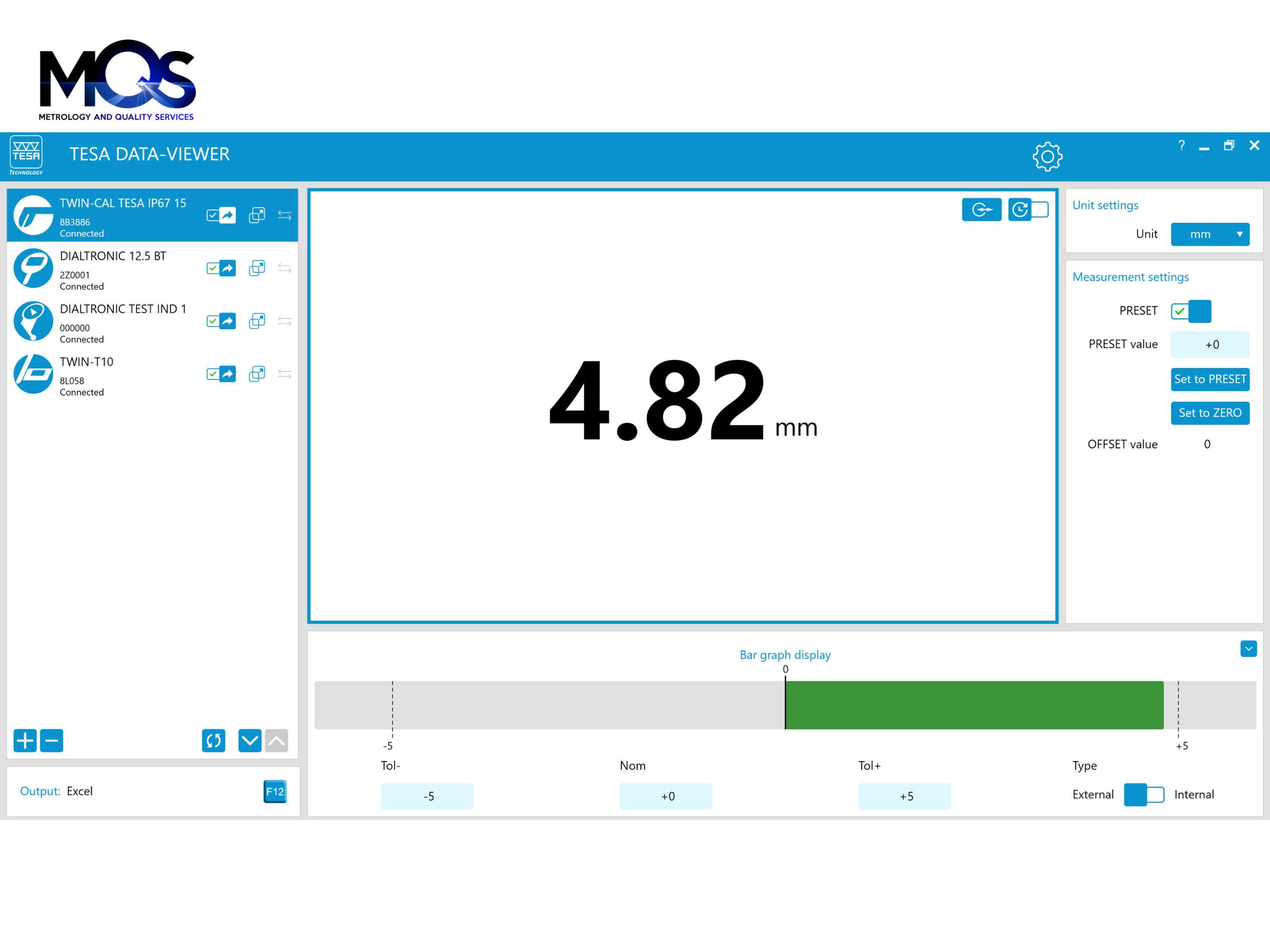Disable the PRESET toggle
This screenshot has width=1270, height=952.
1191,310
